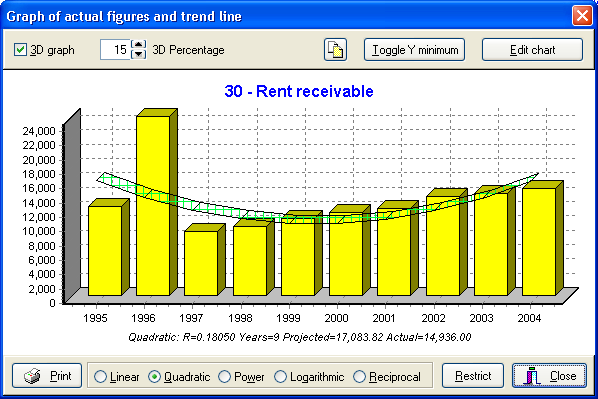Viewport: 598px width, 399px height.
Task: Click the window title 'Graph of actual figures and trend line'
Action: point(124,16)
